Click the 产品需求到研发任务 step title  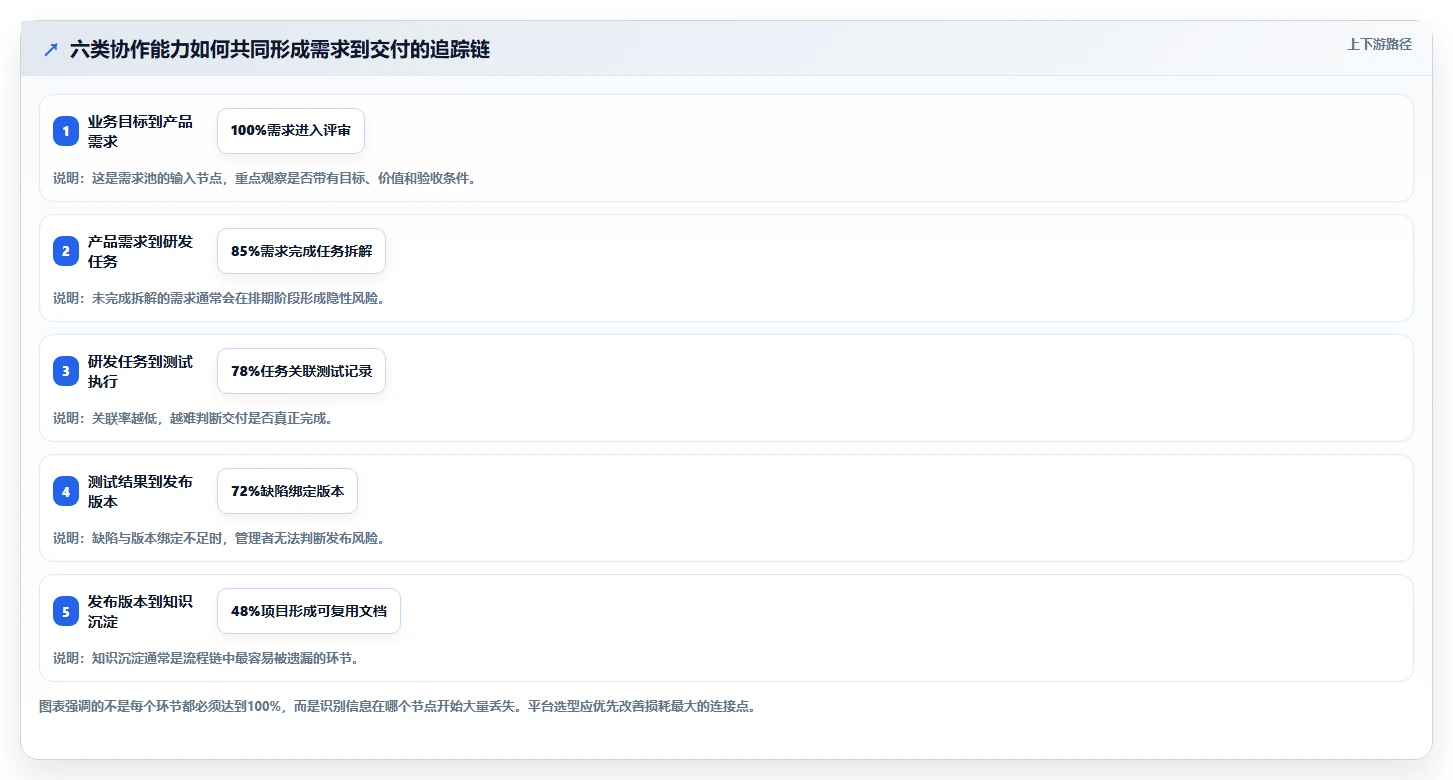[x=140, y=251]
